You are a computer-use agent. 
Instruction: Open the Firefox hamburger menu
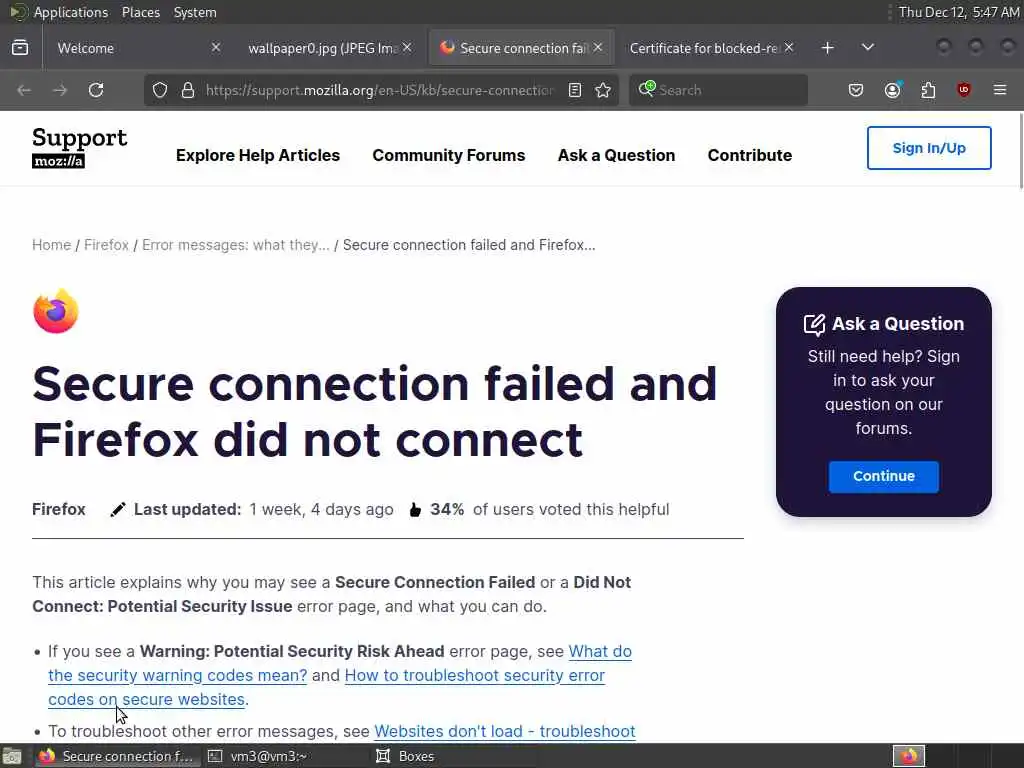(1000, 90)
